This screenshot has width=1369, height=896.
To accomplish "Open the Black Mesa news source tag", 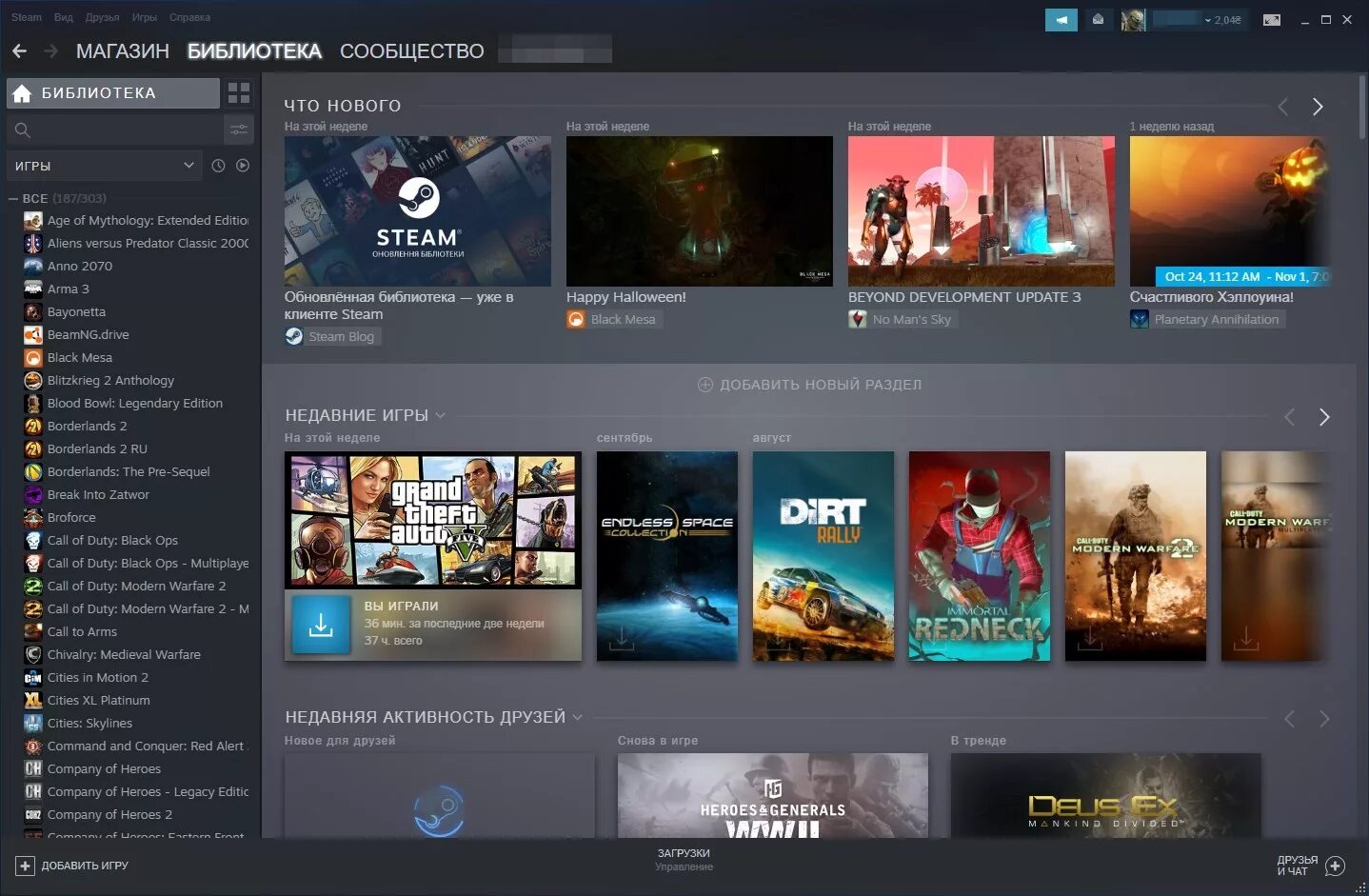I will point(615,319).
